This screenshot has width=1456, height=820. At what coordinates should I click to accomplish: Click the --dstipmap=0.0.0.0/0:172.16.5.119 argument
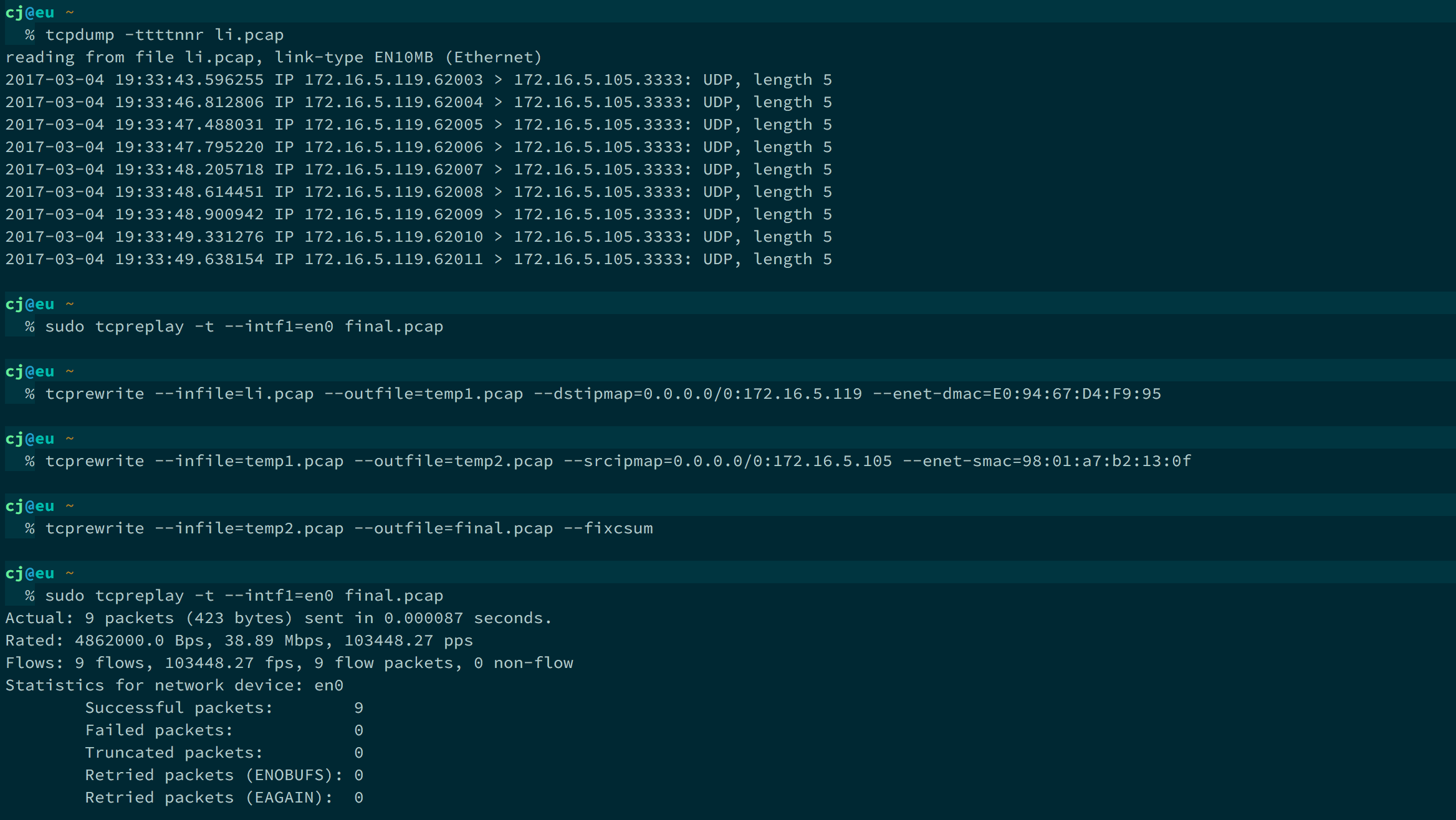click(x=697, y=394)
